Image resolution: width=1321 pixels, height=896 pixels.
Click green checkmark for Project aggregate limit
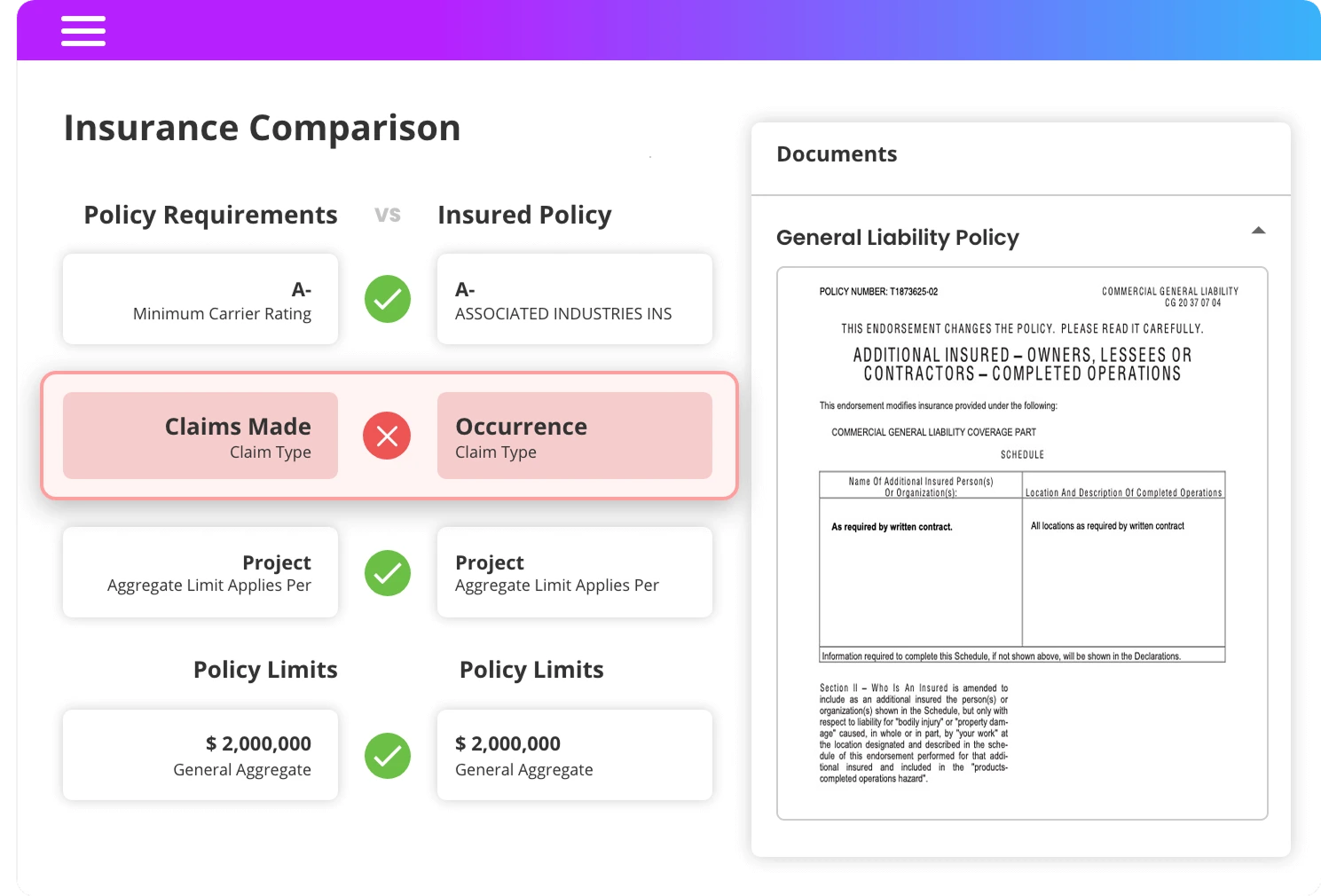click(388, 573)
